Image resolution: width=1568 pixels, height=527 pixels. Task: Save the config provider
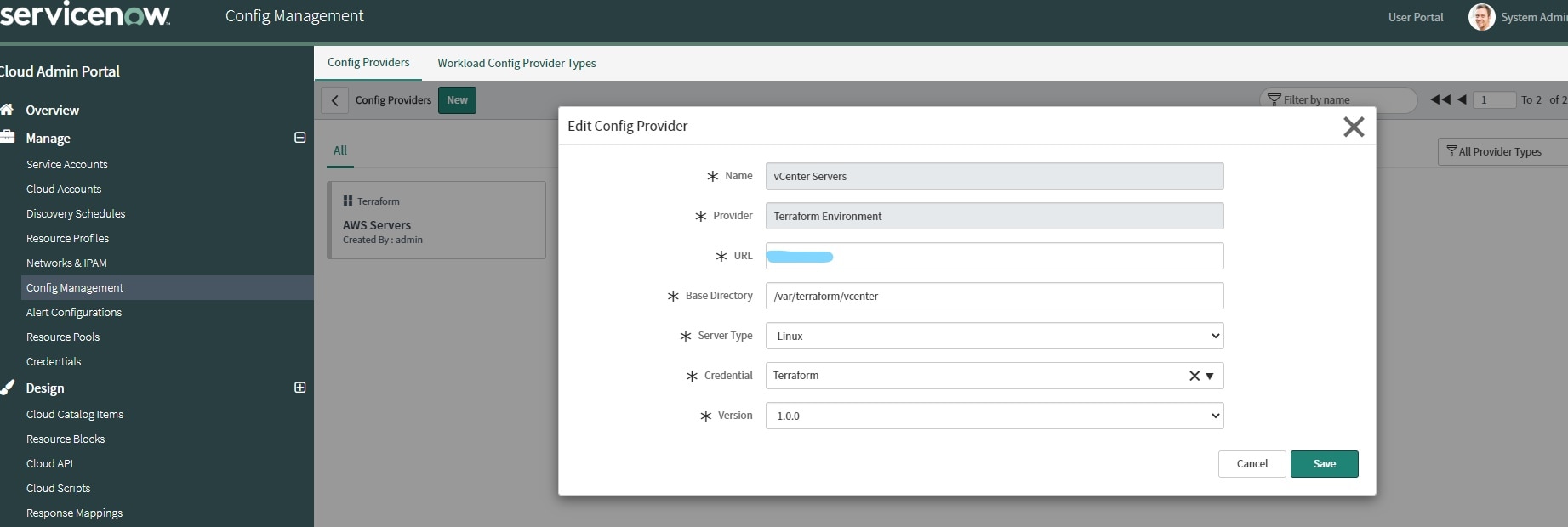tap(1324, 464)
